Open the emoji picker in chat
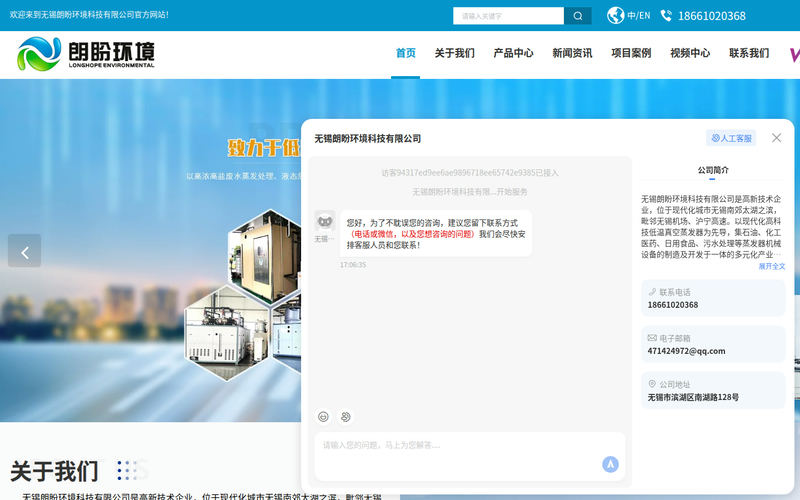 pyautogui.click(x=323, y=417)
